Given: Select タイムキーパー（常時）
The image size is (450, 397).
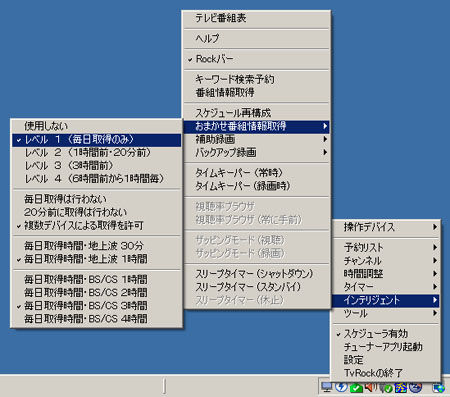Looking at the screenshot, I should click(x=256, y=173).
